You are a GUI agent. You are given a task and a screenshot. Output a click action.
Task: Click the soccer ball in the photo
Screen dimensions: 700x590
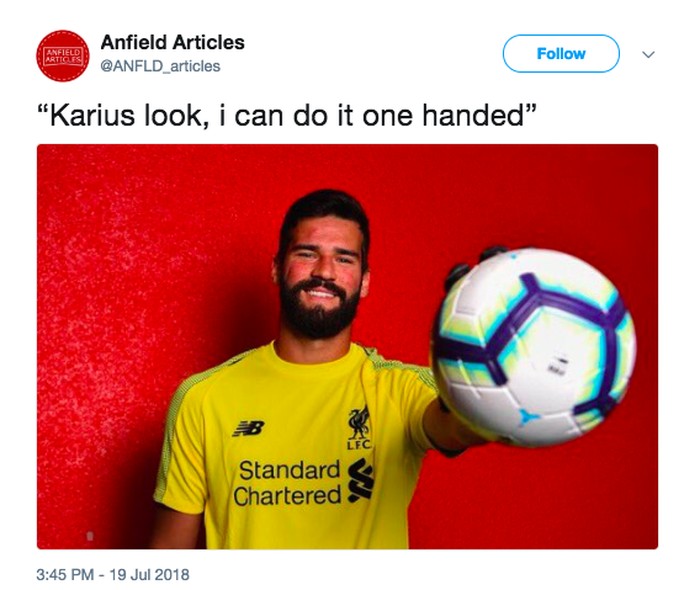pos(534,347)
